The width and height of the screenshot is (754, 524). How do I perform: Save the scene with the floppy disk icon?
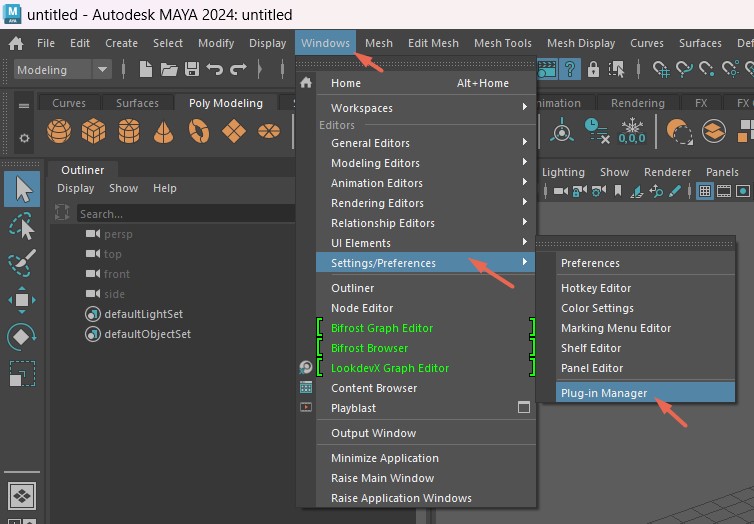tap(192, 69)
